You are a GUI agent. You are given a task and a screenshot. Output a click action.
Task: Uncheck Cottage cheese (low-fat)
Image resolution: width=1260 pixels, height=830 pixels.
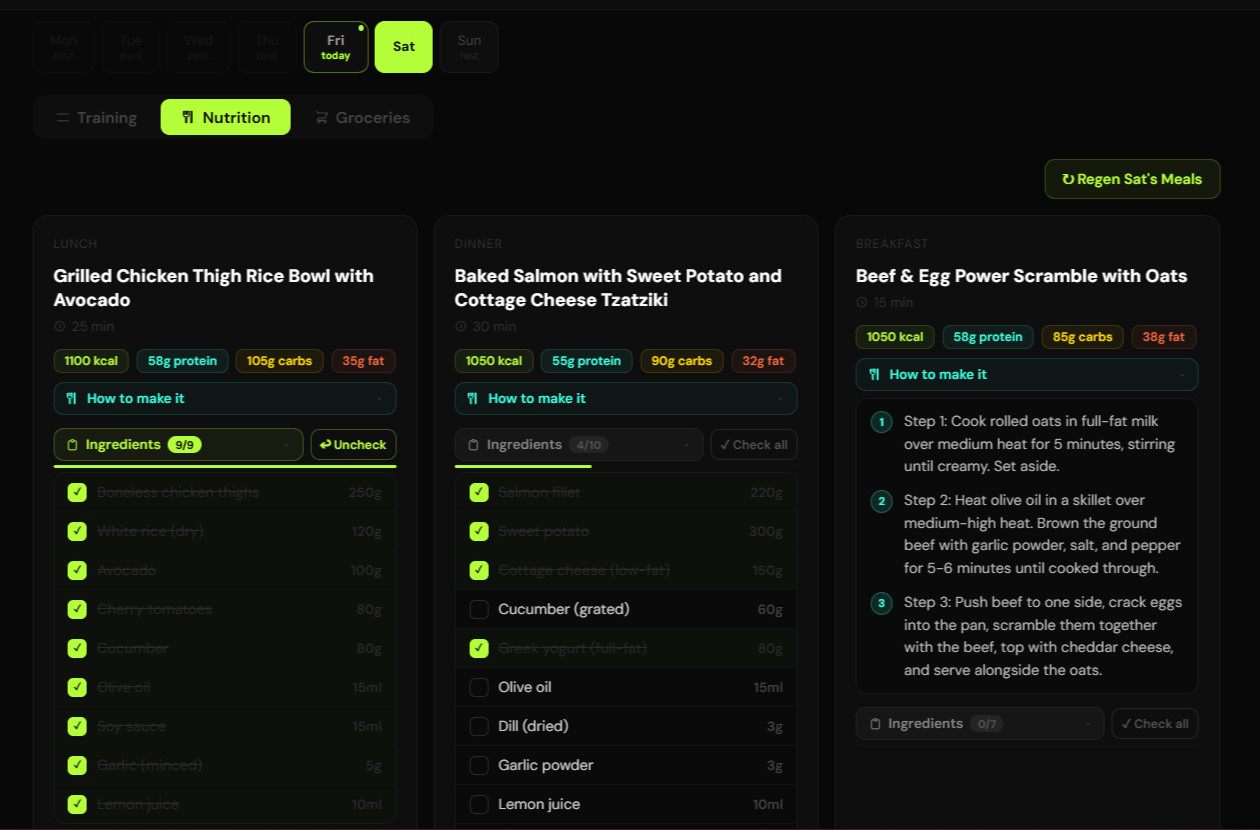pos(479,570)
